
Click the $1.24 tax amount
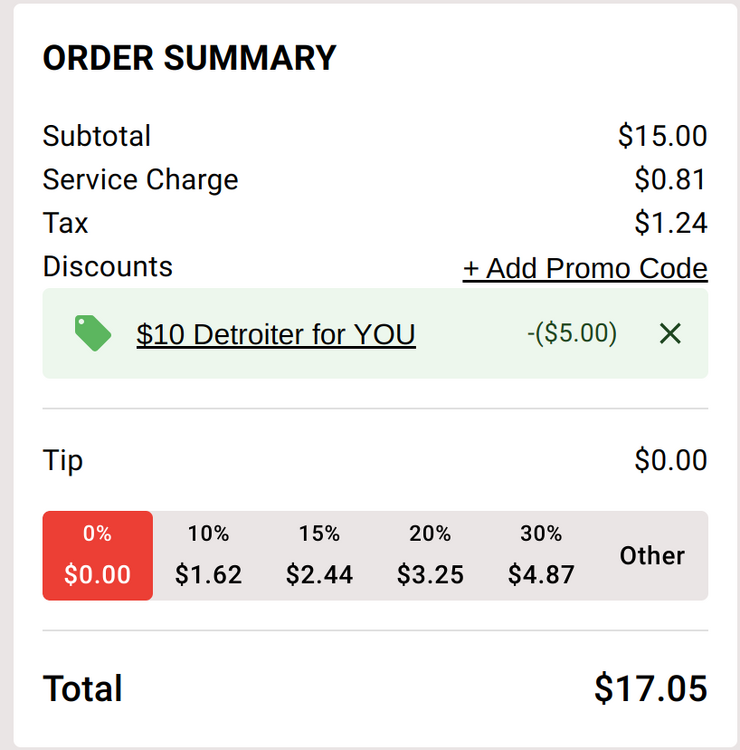(670, 223)
